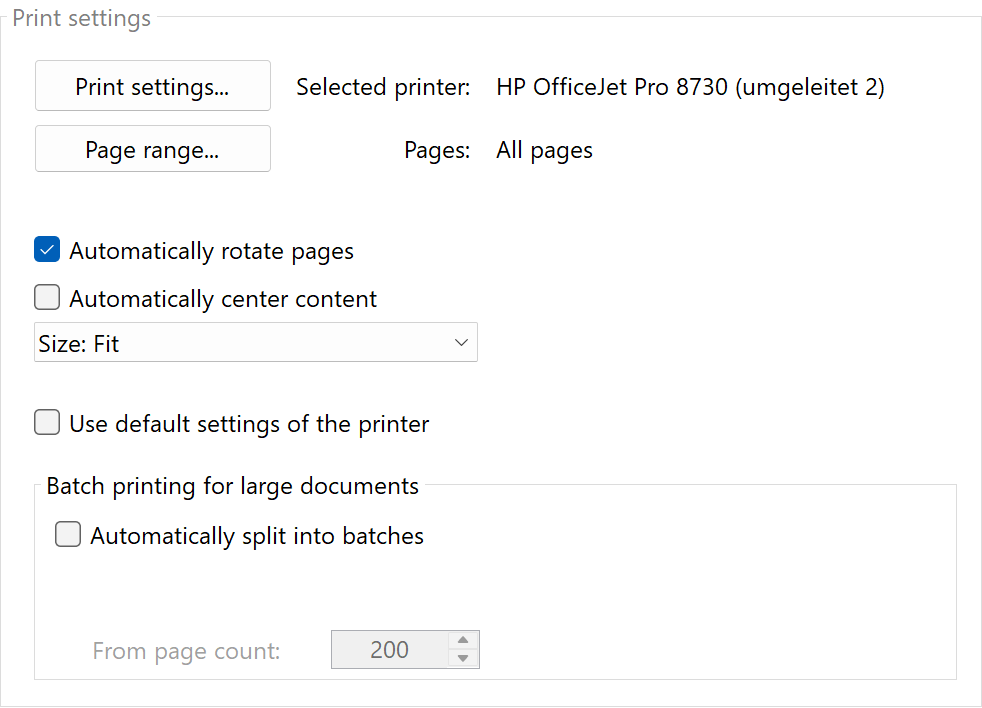Click the "Print settings" group title
Viewport: 982px width, 708px height.
pyautogui.click(x=81, y=17)
